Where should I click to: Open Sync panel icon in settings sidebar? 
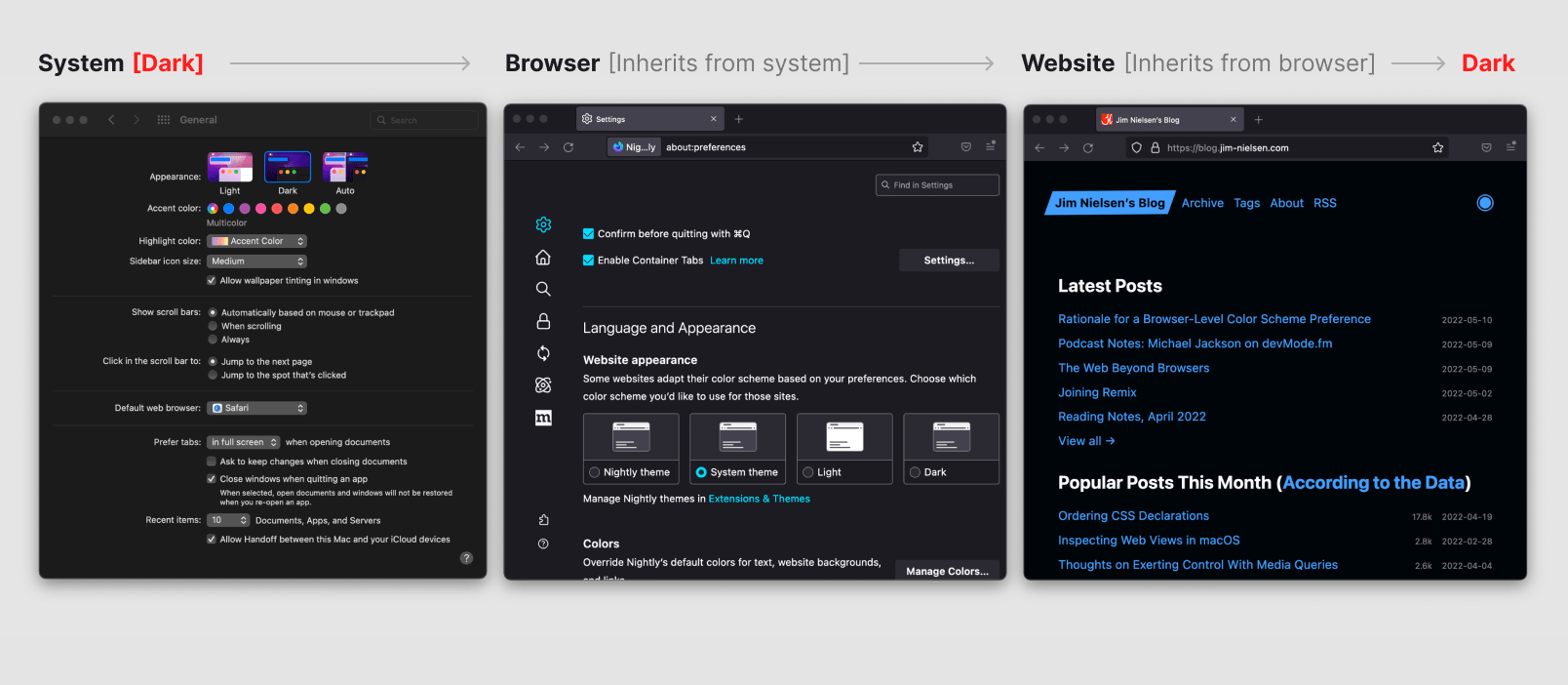(x=543, y=353)
